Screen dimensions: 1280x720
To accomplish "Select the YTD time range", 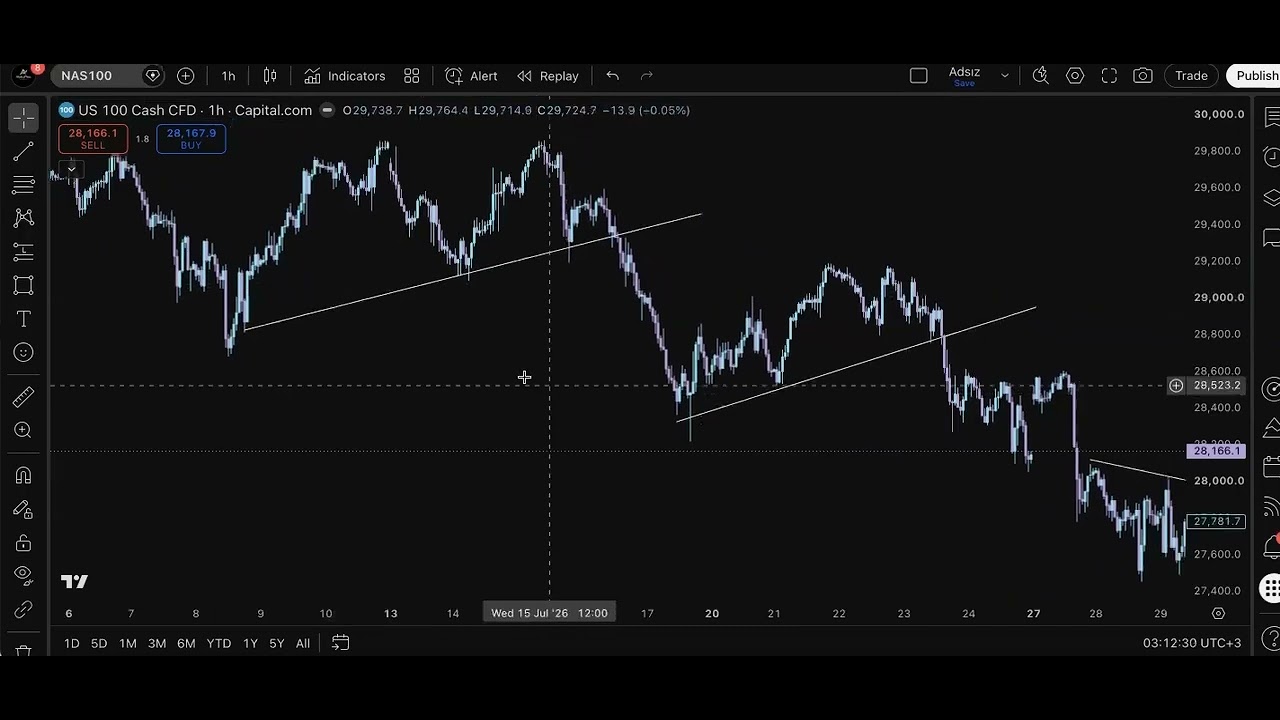I will pos(219,643).
